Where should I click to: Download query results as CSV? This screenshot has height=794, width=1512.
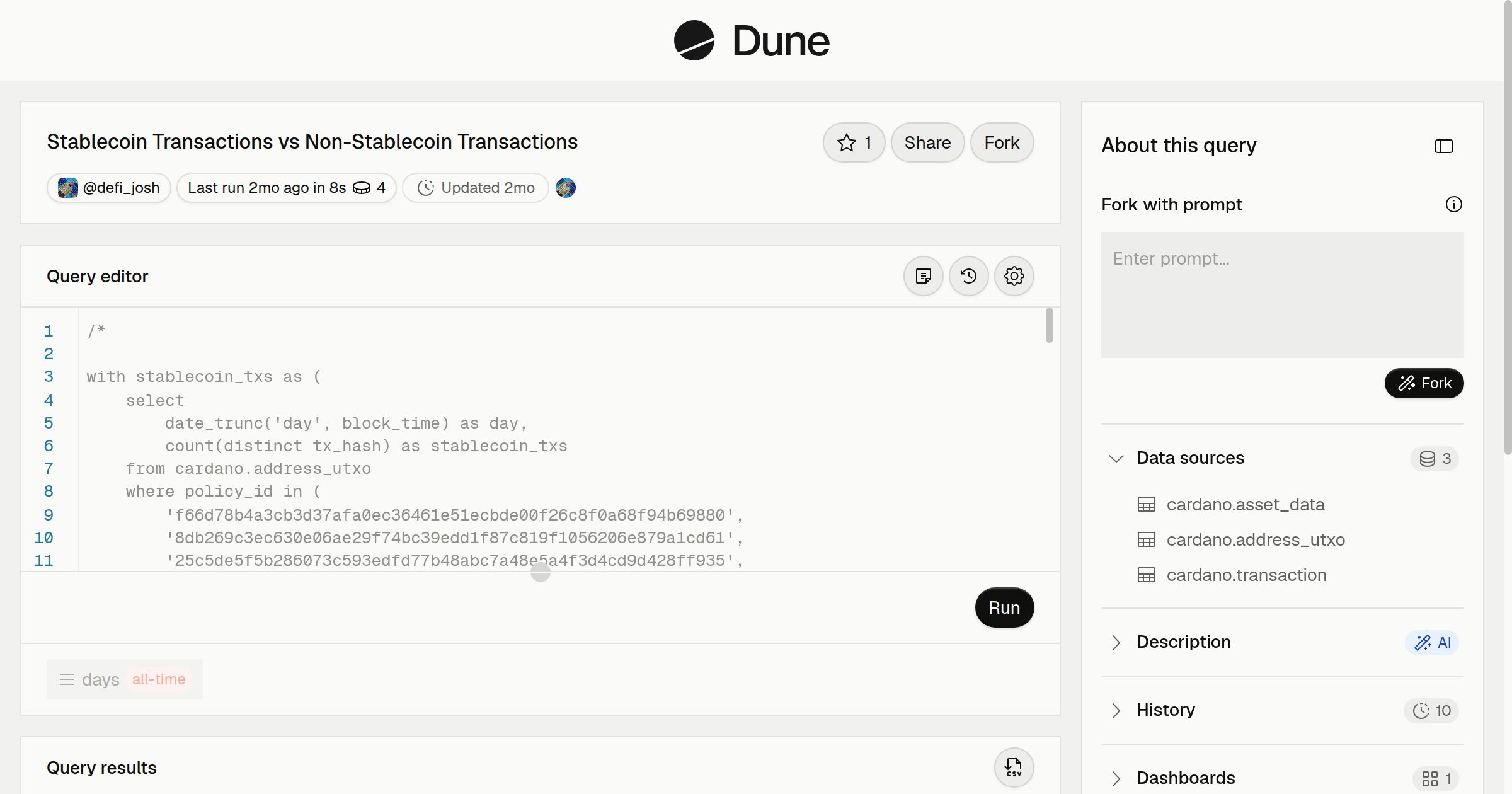point(1014,768)
